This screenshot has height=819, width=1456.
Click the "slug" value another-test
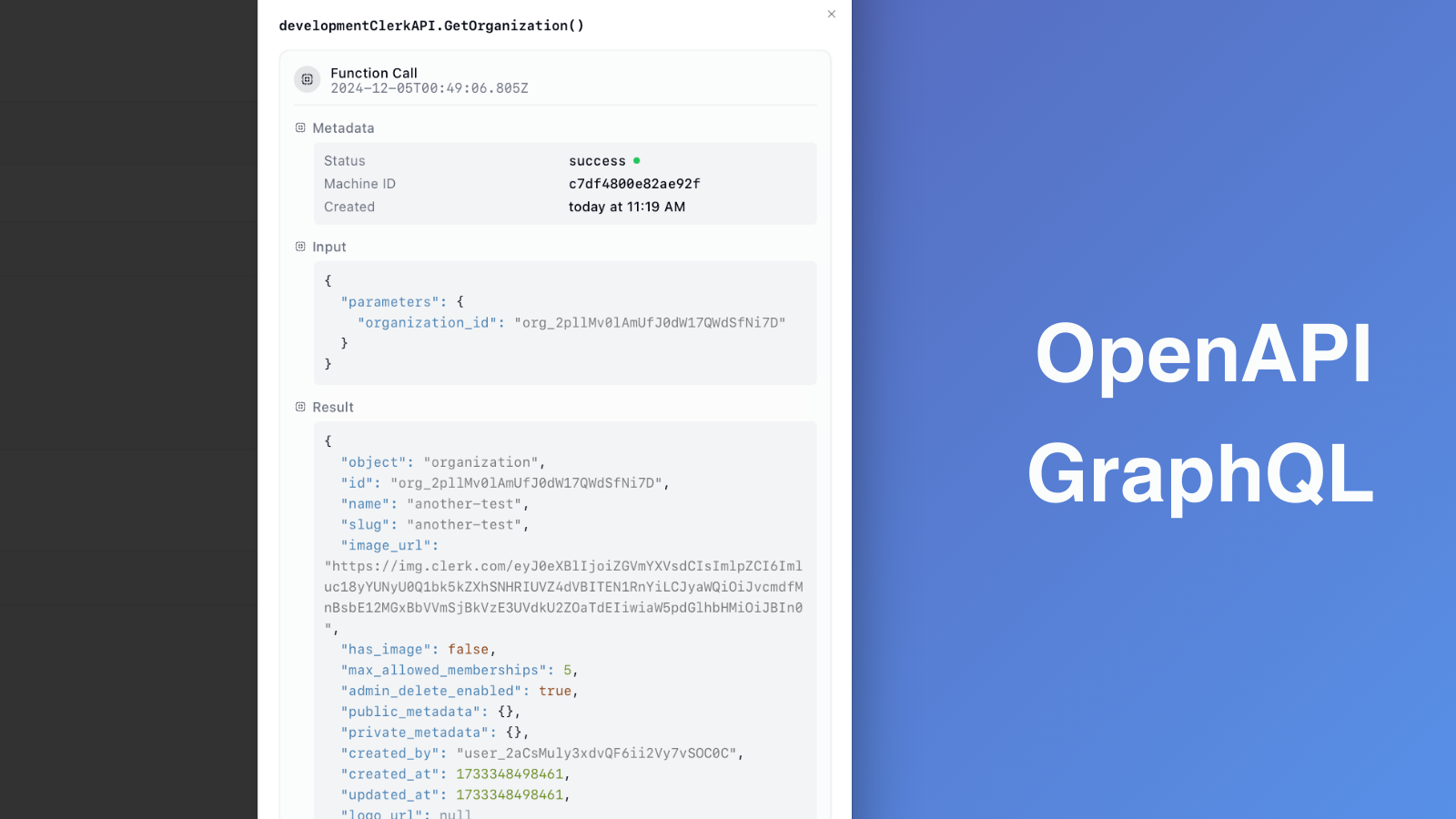[x=464, y=525]
